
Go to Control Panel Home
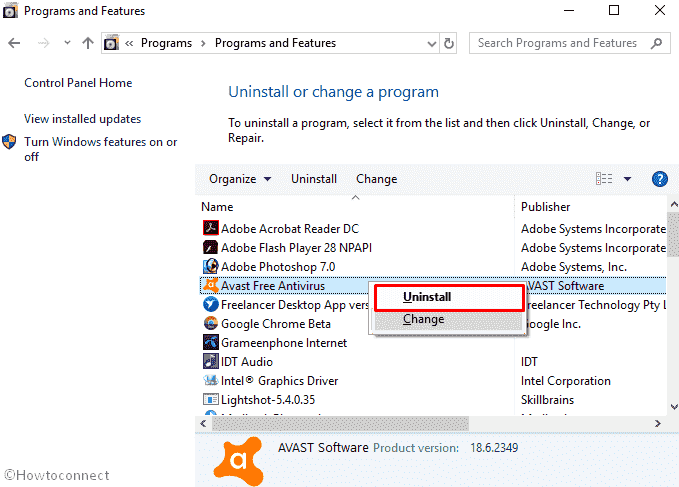[78, 83]
